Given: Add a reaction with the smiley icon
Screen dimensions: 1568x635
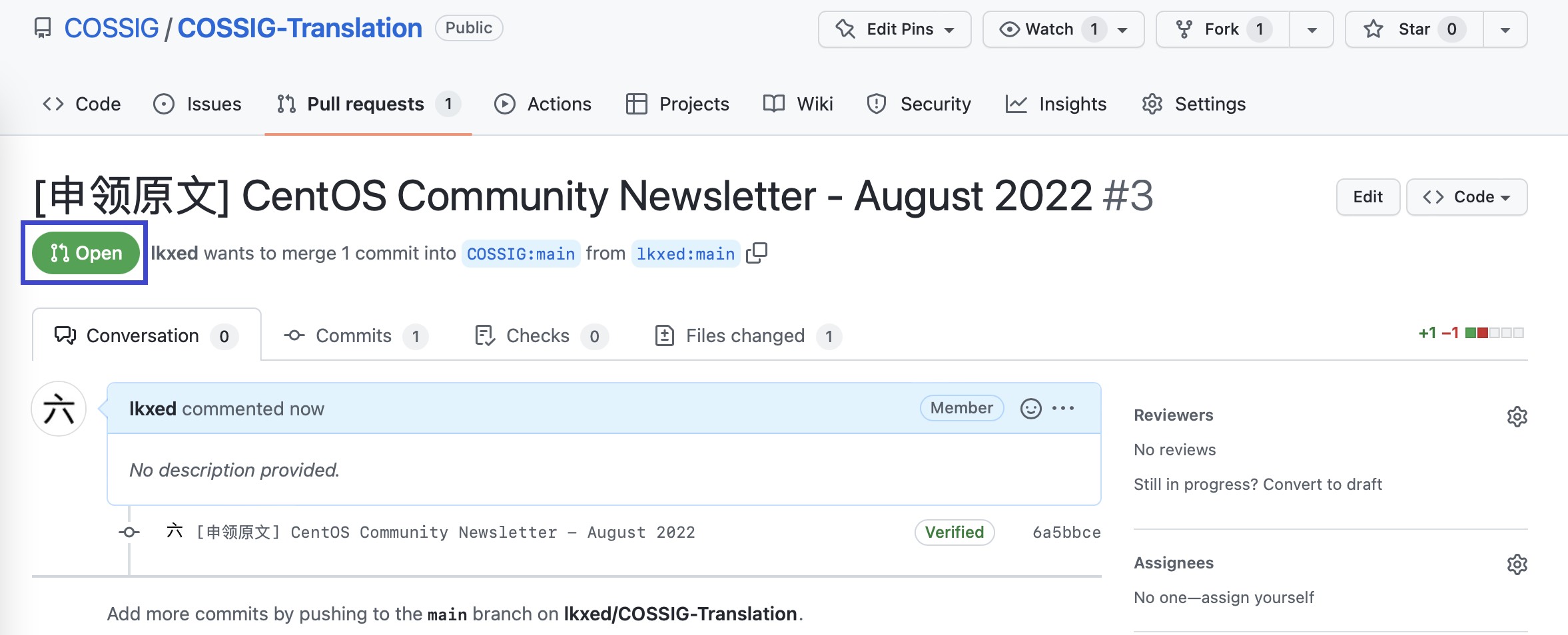Looking at the screenshot, I should (1030, 408).
